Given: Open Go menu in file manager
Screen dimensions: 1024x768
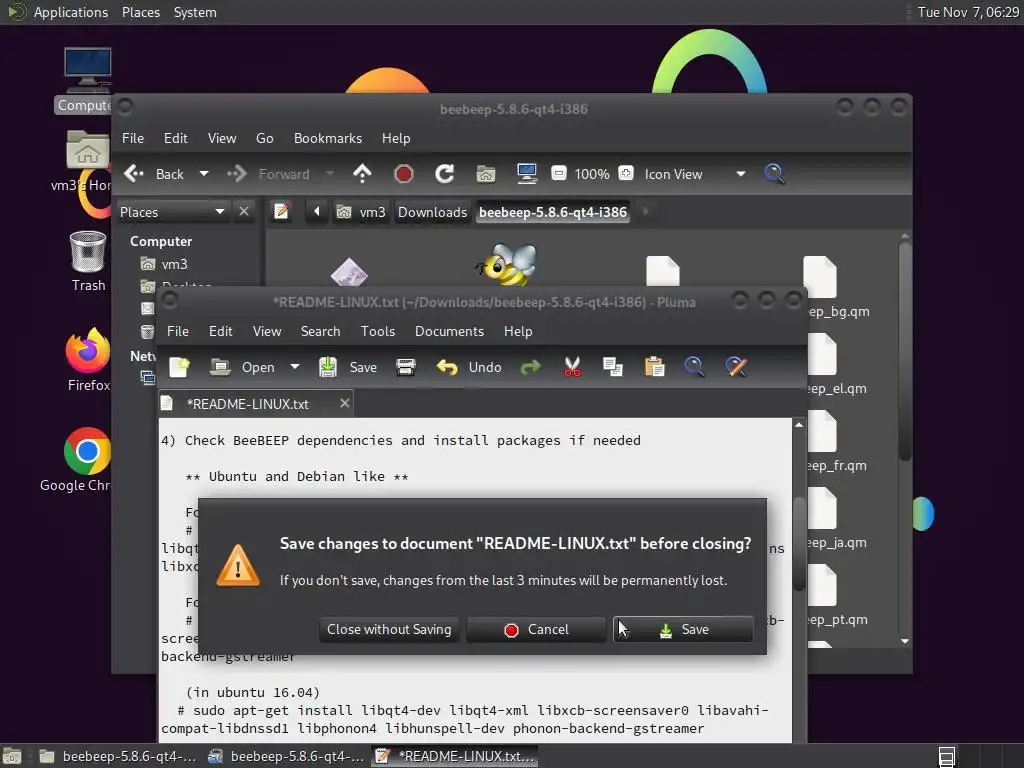Looking at the screenshot, I should tap(264, 138).
